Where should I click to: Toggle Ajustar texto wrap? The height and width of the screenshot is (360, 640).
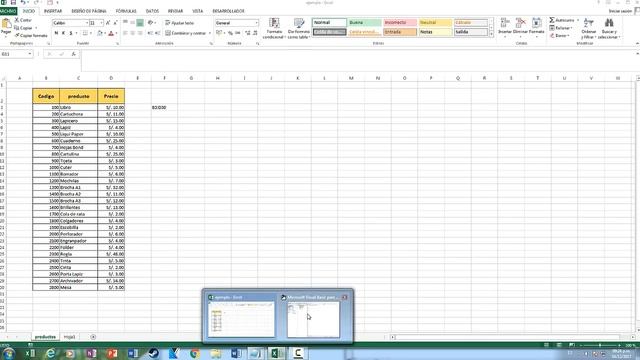(180, 23)
